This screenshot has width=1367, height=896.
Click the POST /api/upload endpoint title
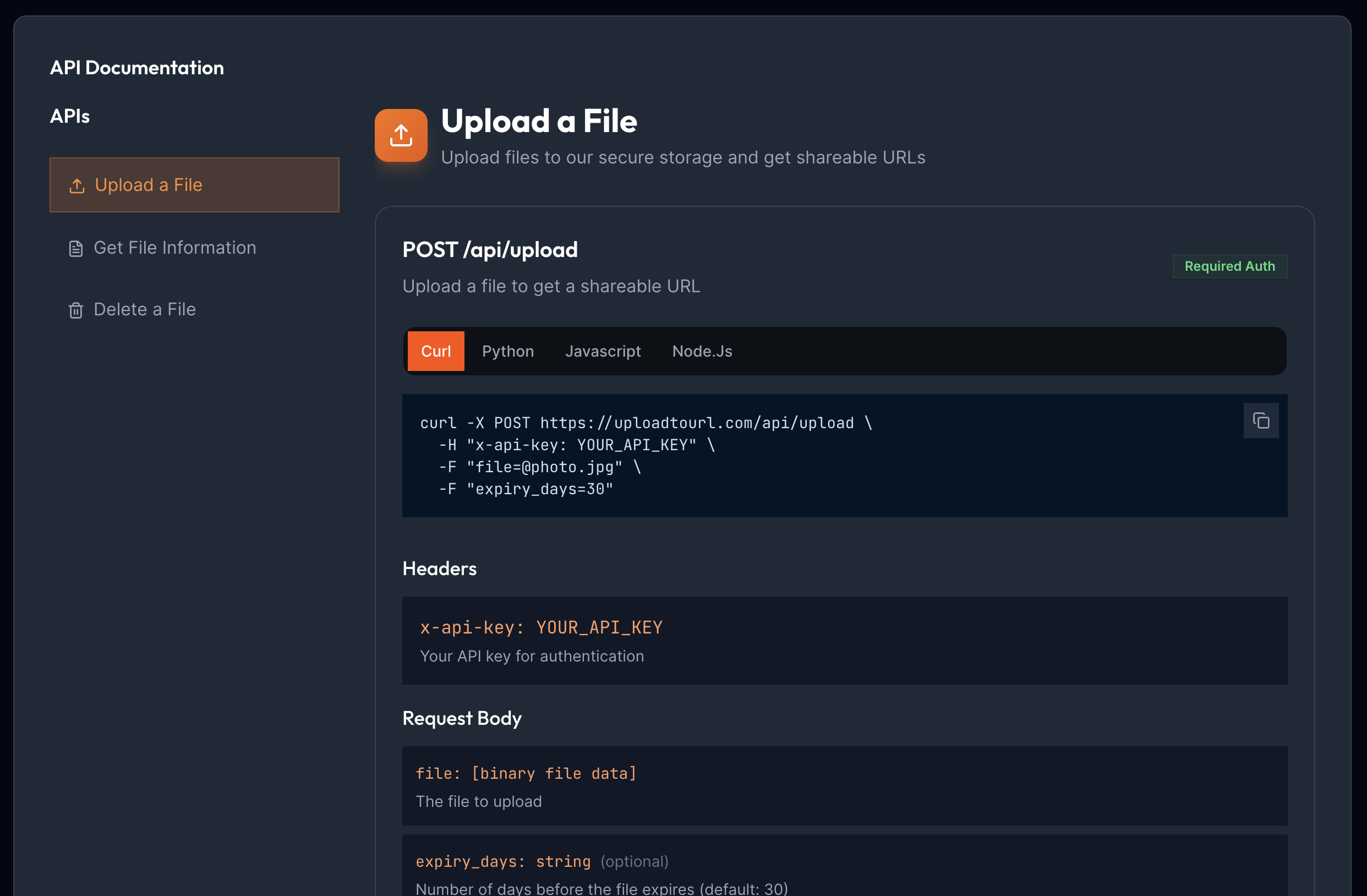coord(490,249)
